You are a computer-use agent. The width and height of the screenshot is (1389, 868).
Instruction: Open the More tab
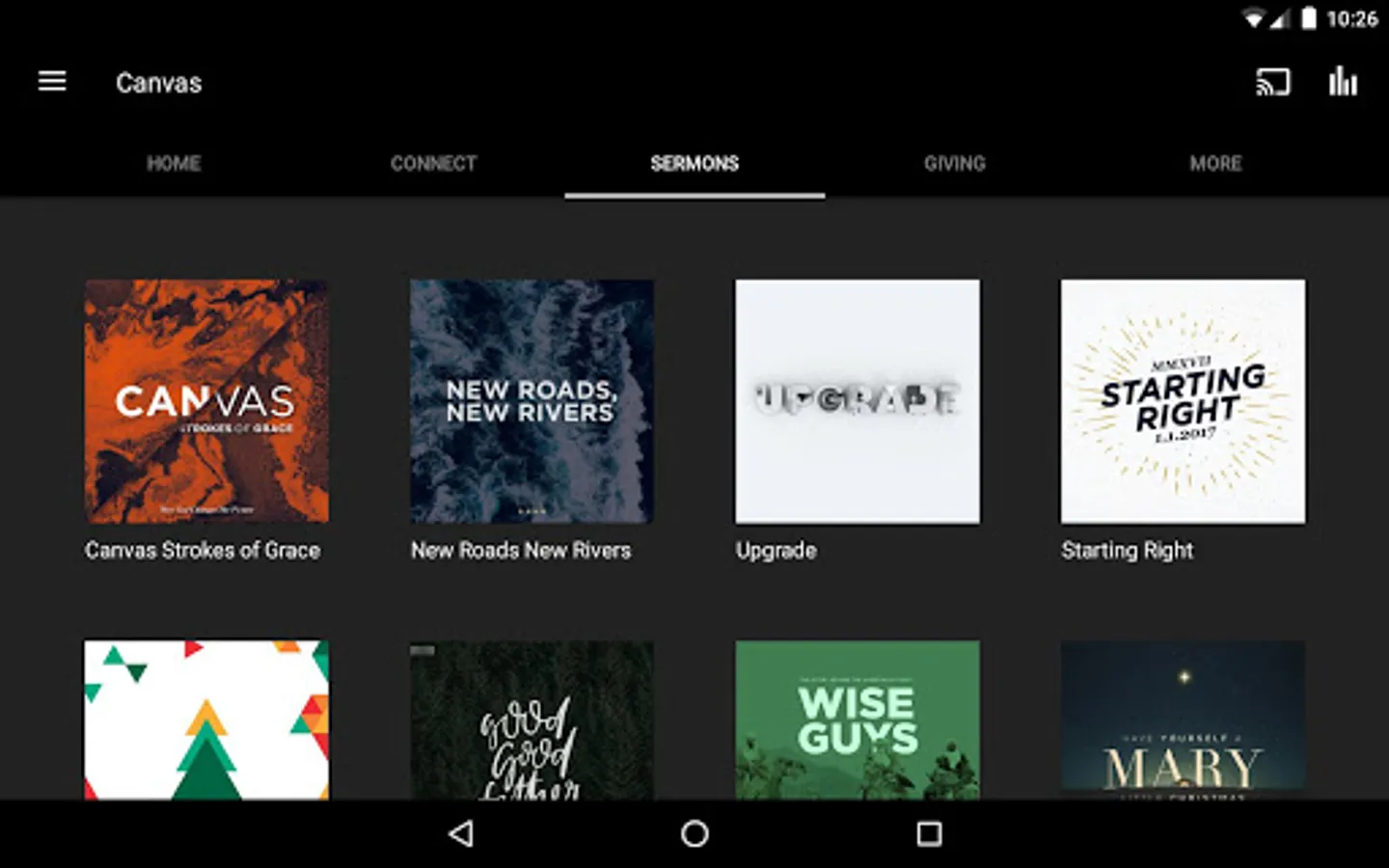(1215, 163)
